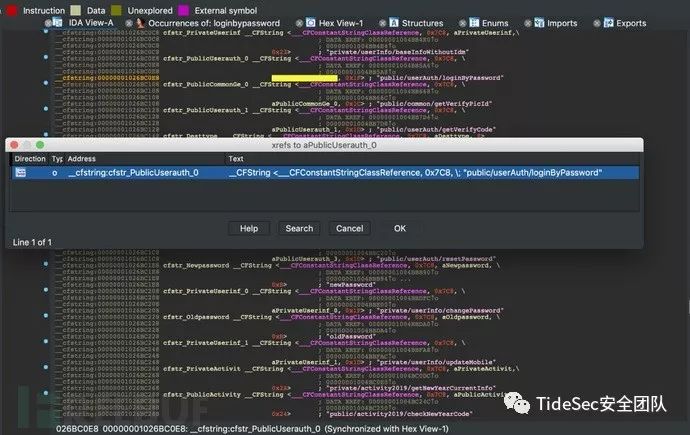
Task: Switch to the Hex View-1 tab
Action: (341, 23)
